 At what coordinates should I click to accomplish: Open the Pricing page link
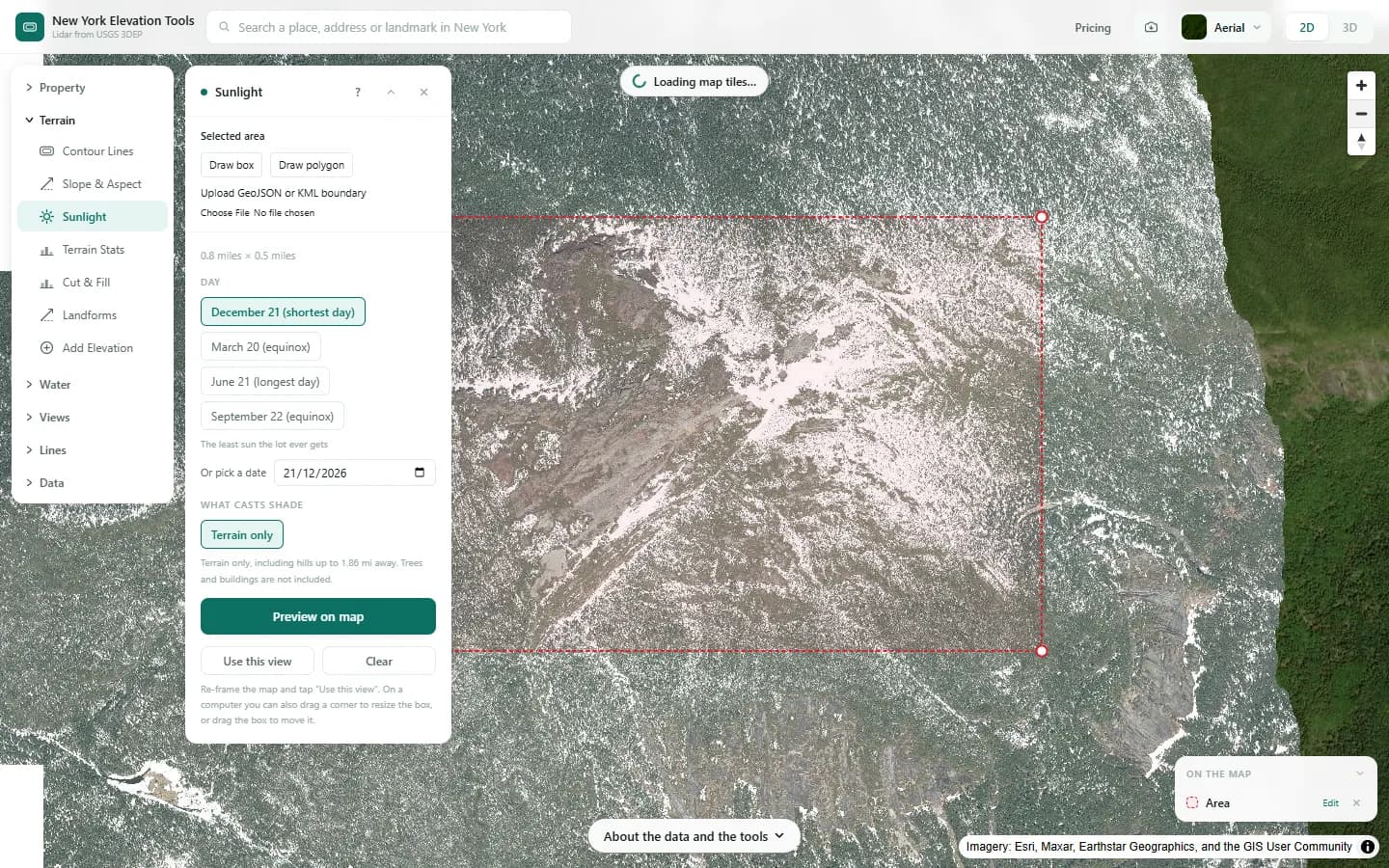point(1093,27)
